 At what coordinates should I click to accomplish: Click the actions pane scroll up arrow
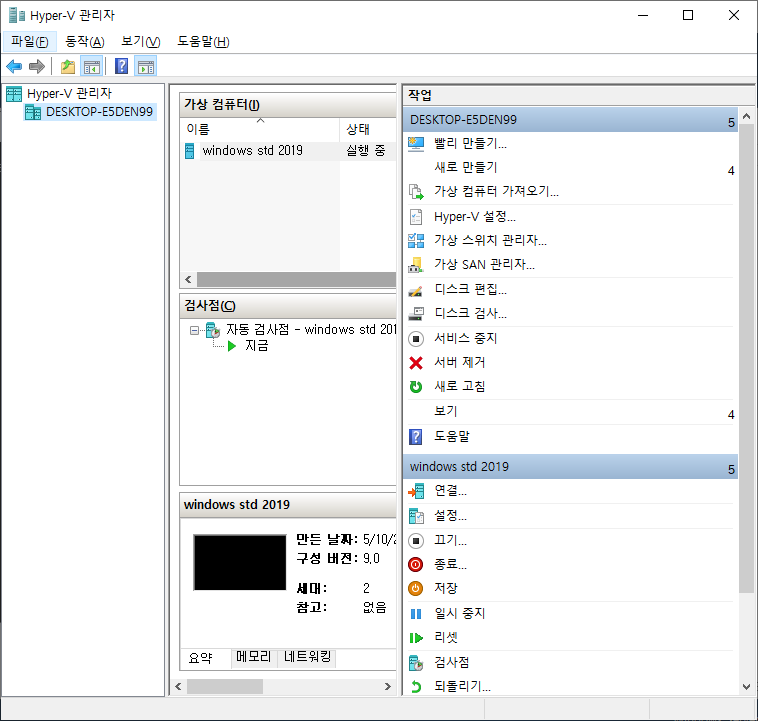point(746,116)
